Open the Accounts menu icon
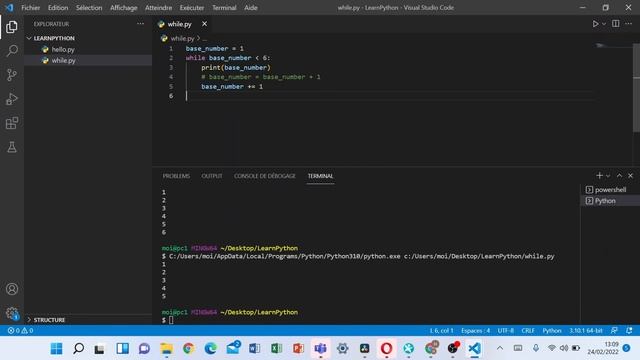Image resolution: width=640 pixels, height=360 pixels. pos(12,289)
